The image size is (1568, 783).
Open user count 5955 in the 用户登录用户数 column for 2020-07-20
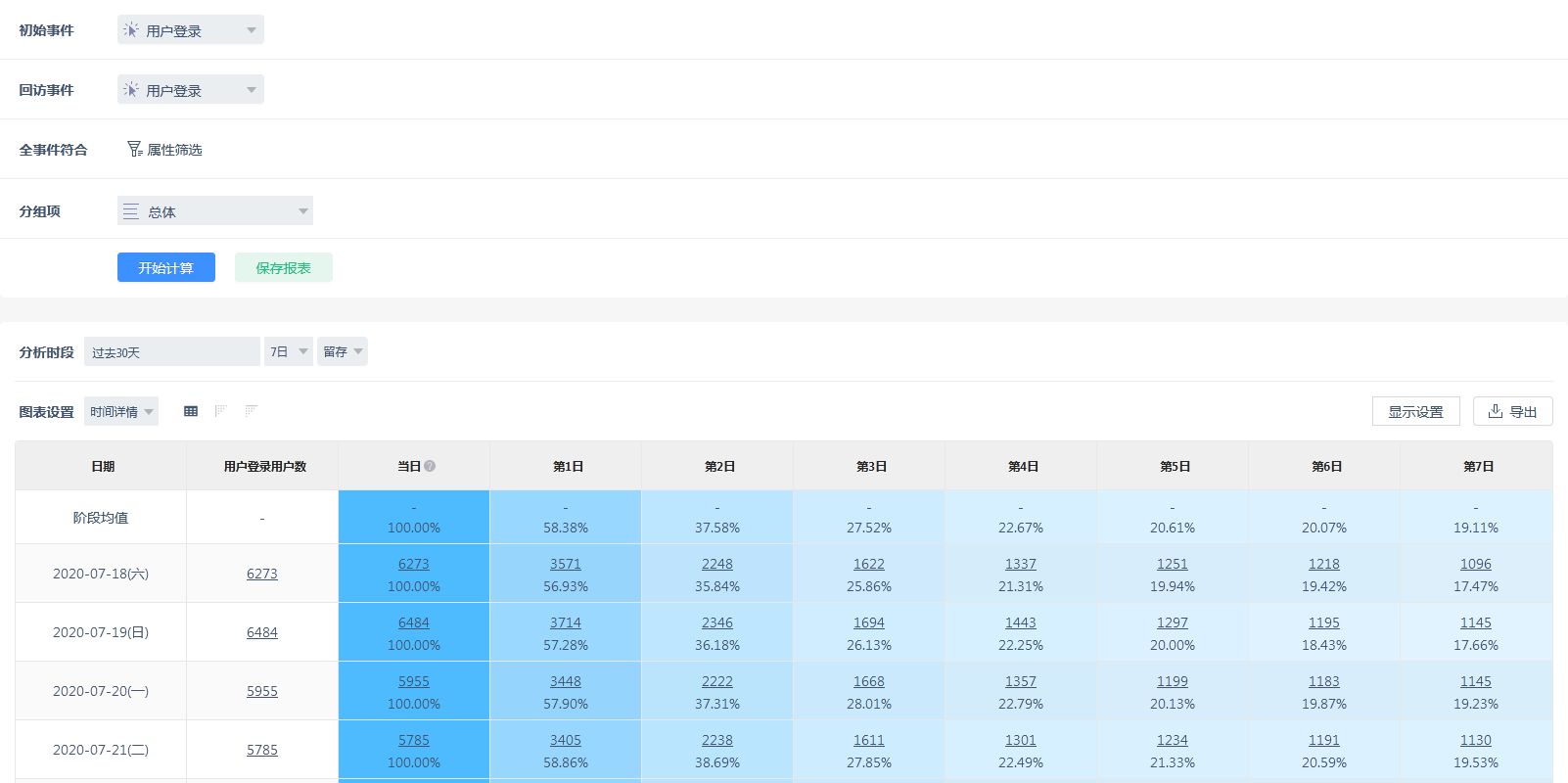coord(262,691)
